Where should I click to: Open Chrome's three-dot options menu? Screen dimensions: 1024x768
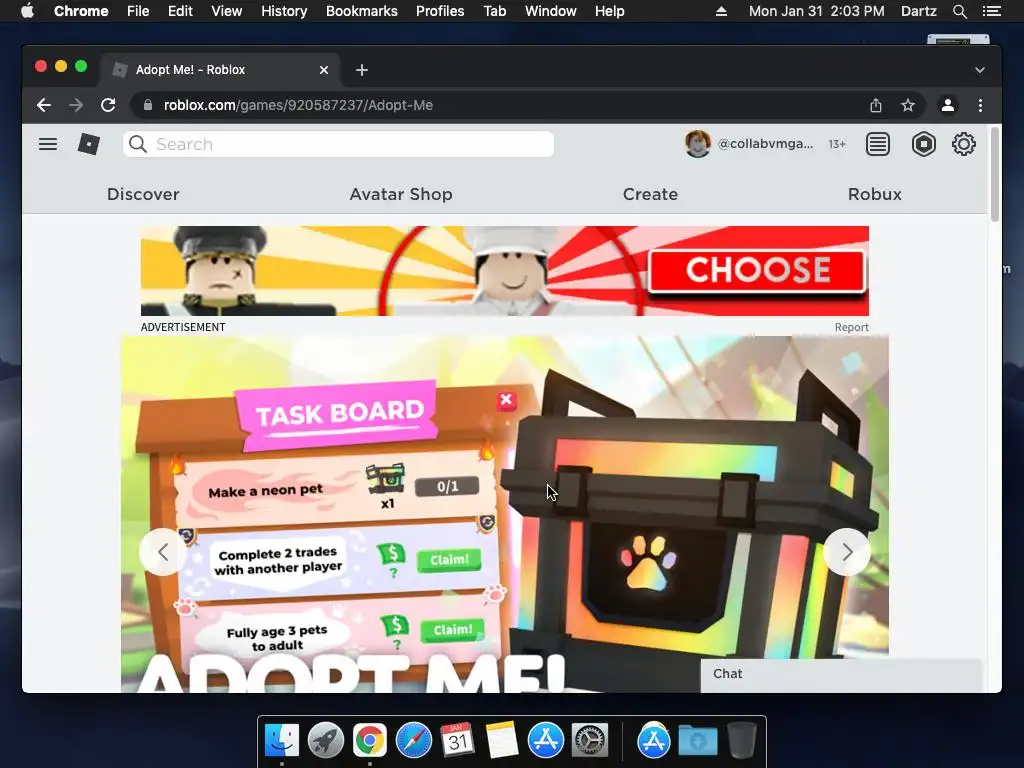coord(980,105)
